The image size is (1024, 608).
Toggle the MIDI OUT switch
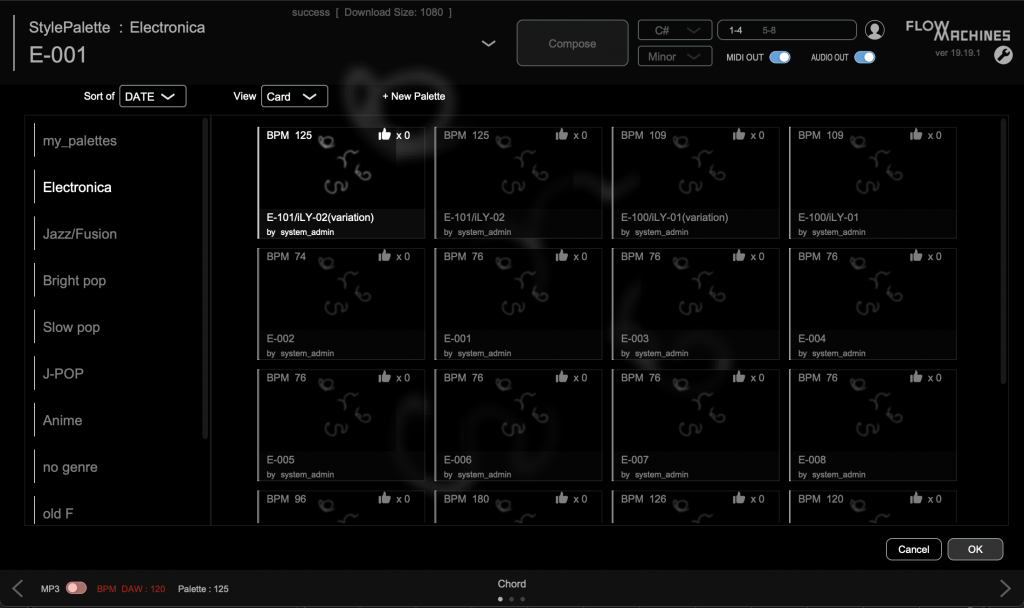click(x=779, y=57)
